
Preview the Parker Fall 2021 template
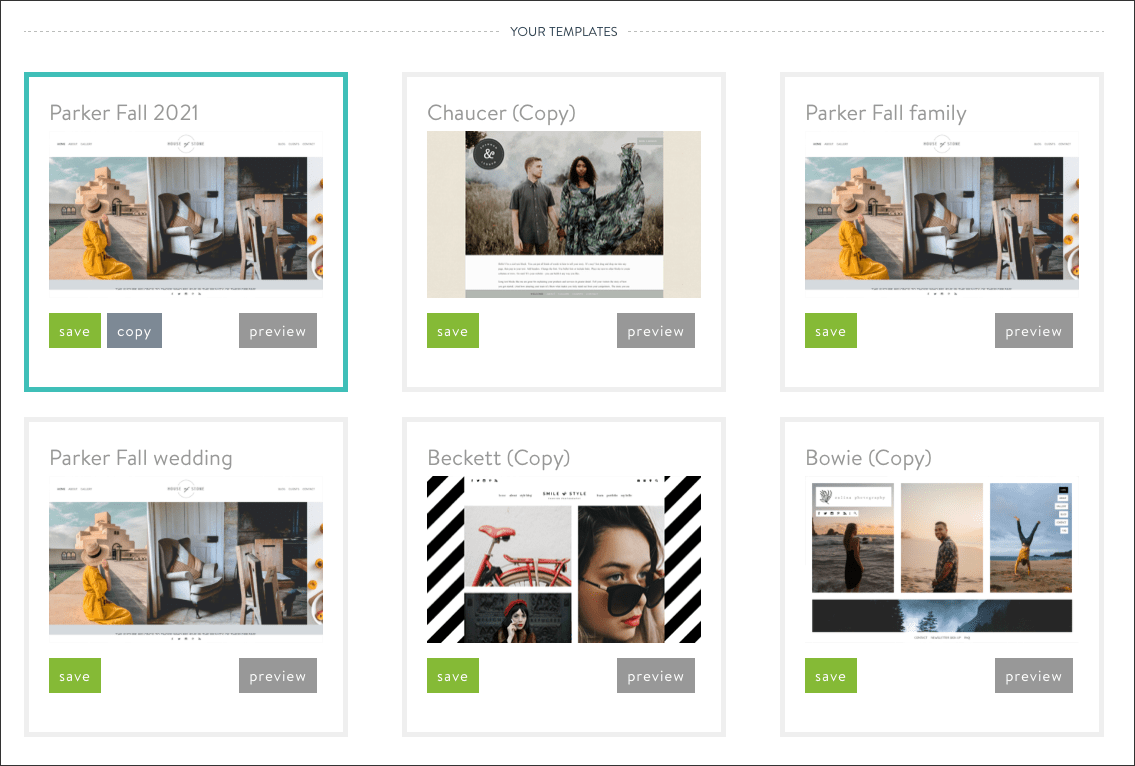[x=277, y=330]
